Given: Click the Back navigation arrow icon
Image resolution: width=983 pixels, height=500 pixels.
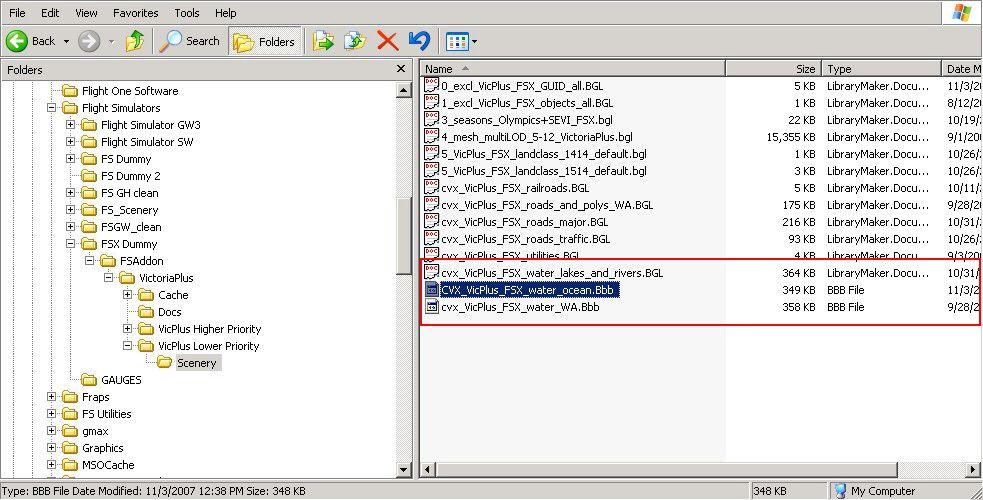Looking at the screenshot, I should pyautogui.click(x=17, y=41).
